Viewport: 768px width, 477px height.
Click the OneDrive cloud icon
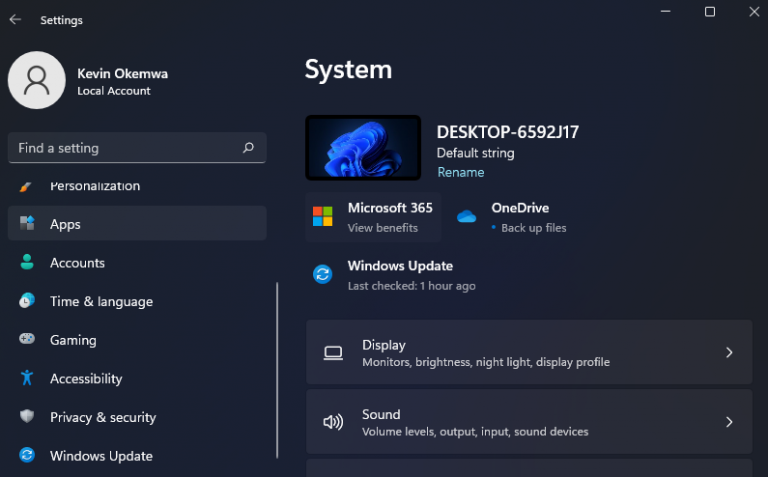466,216
